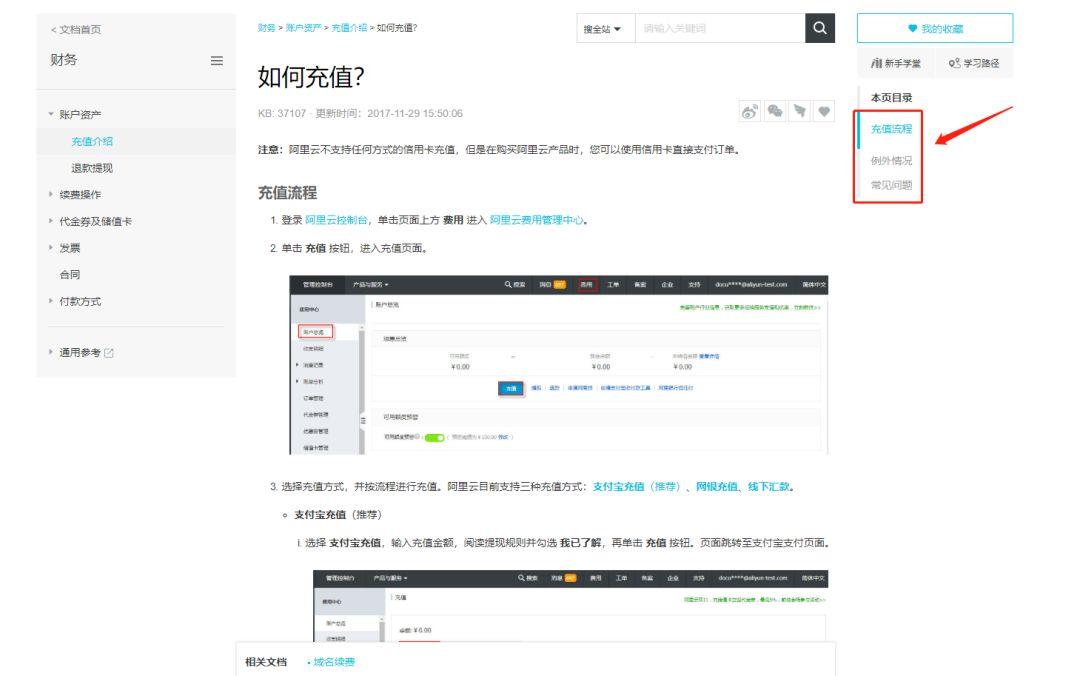The height and width of the screenshot is (676, 1080).
Task: Click the 域名续费 related document link
Action: (333, 662)
